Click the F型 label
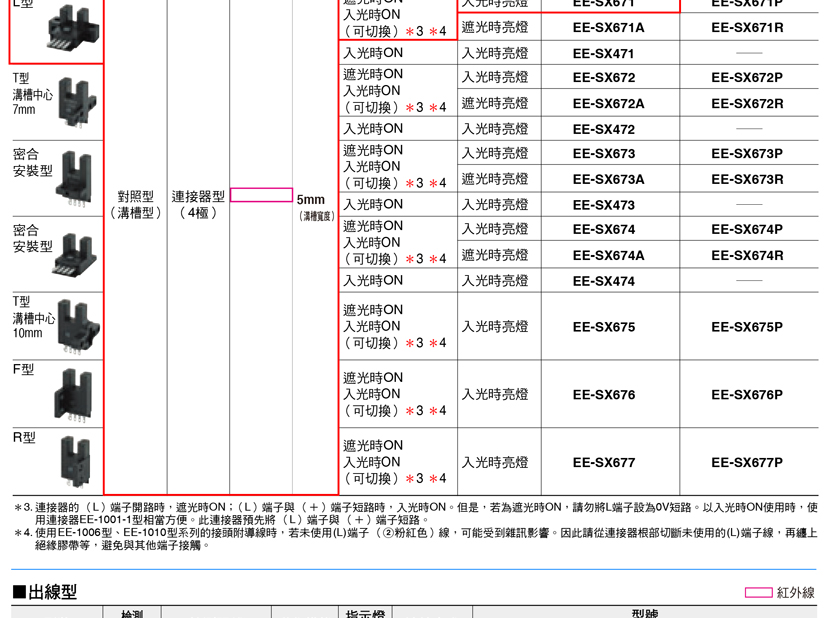The image size is (830, 618). 23,370
